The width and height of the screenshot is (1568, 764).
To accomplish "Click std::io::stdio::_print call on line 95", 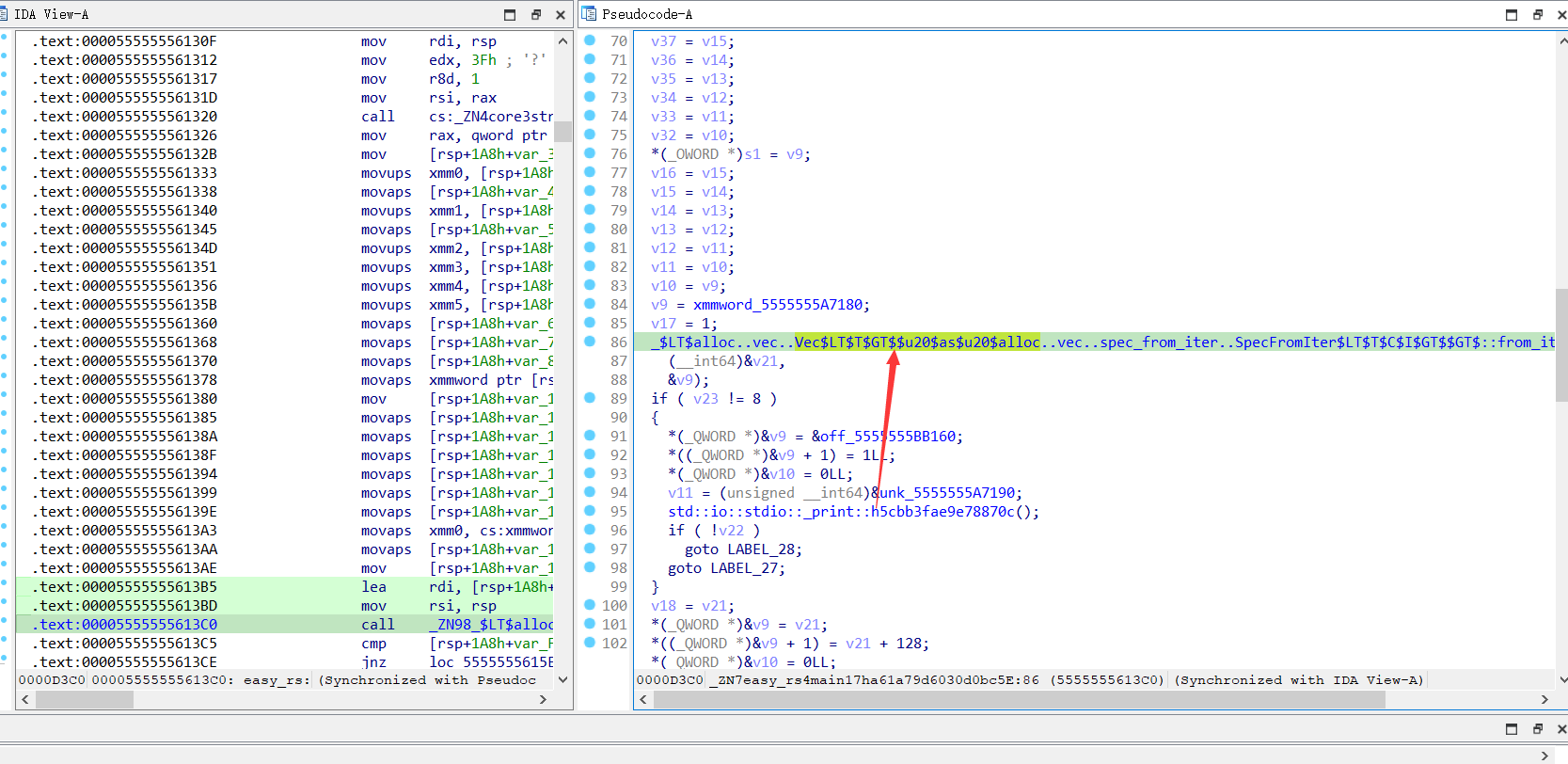I will [853, 511].
